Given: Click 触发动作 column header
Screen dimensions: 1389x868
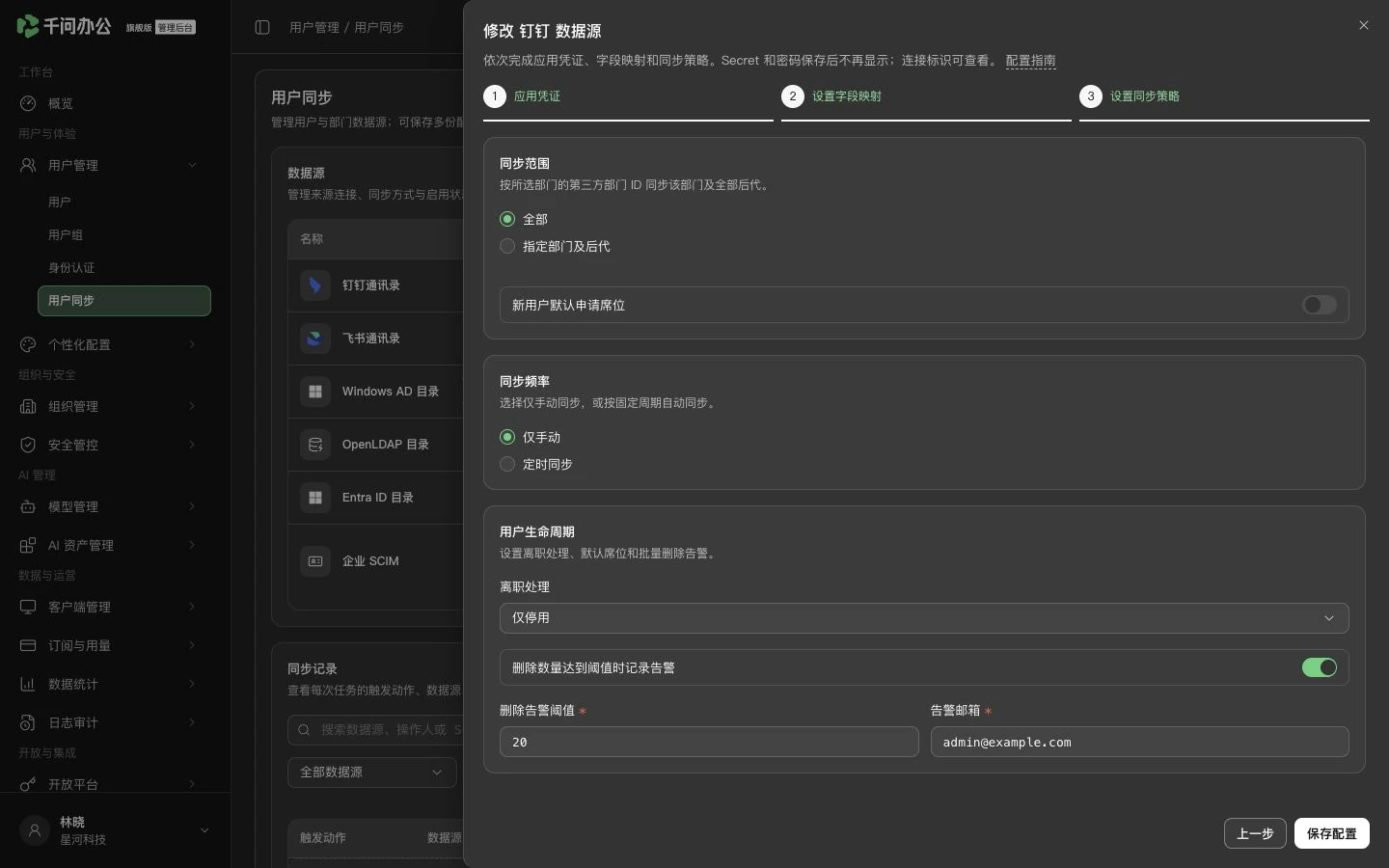Looking at the screenshot, I should coord(322,838).
